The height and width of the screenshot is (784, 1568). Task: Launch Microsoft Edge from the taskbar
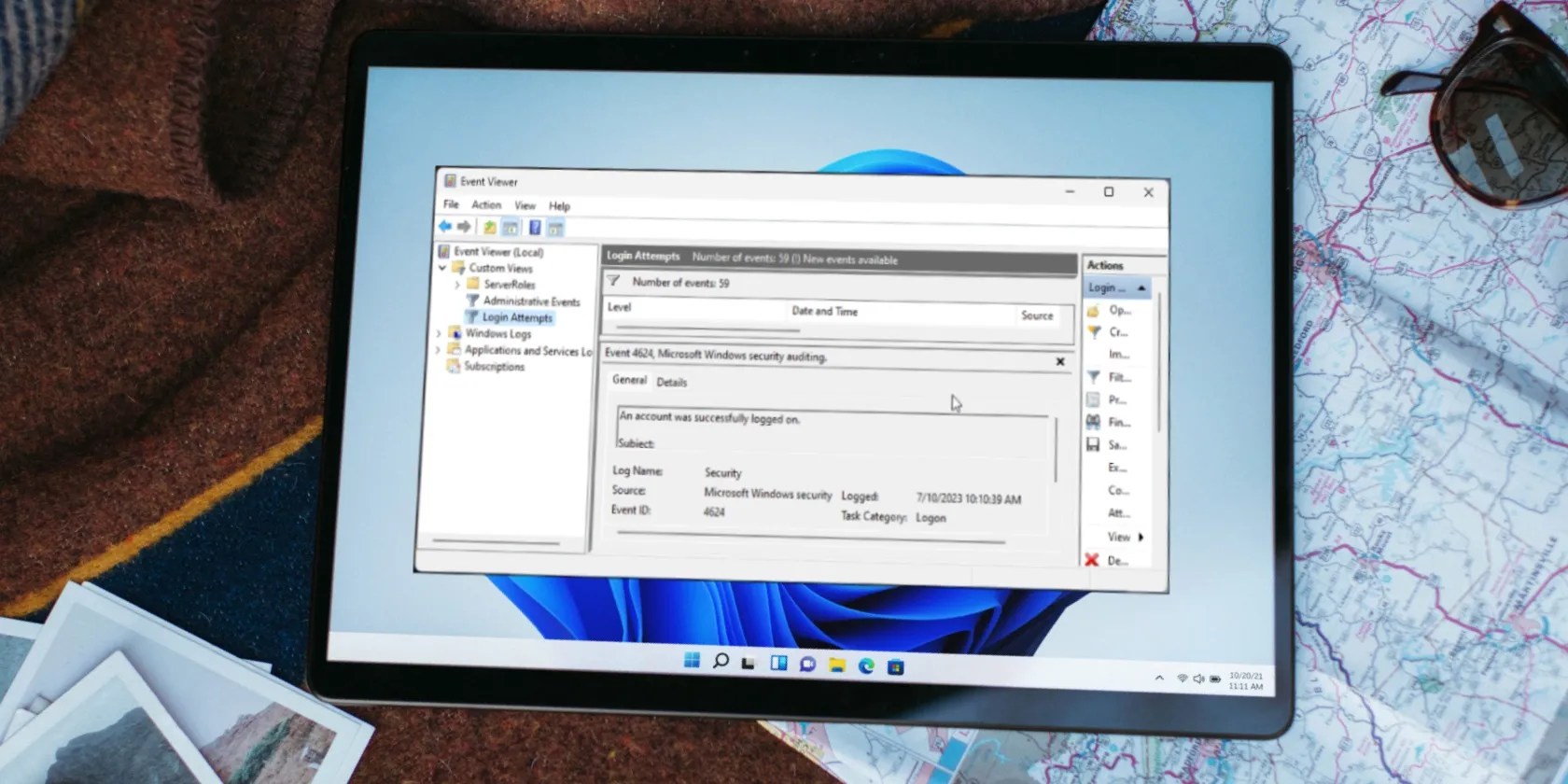click(866, 665)
